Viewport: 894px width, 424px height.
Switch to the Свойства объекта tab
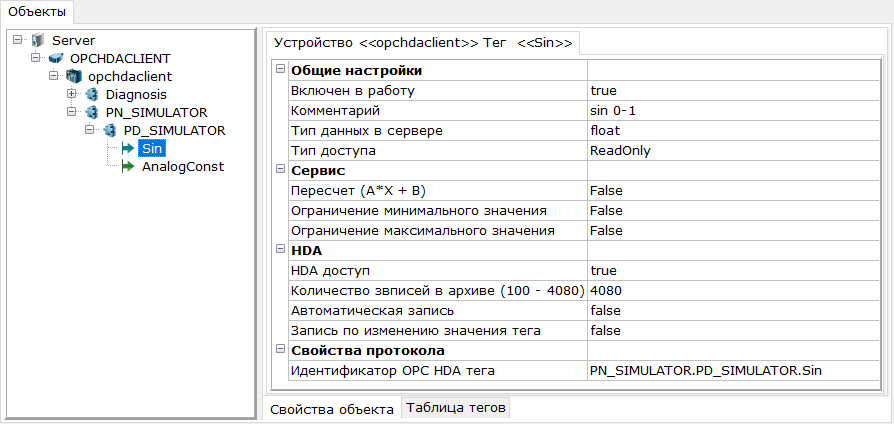click(x=332, y=409)
